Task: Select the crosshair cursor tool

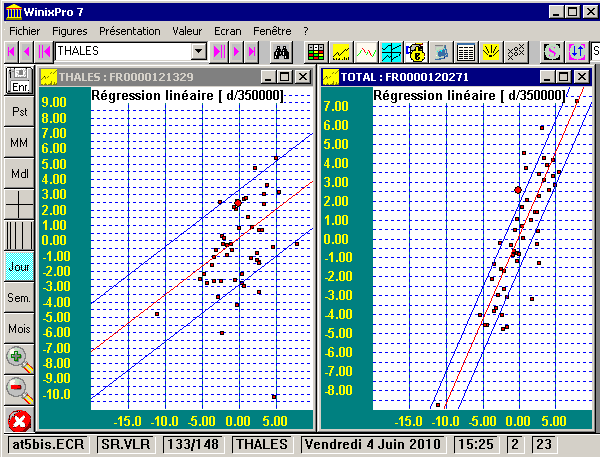Action: point(20,205)
